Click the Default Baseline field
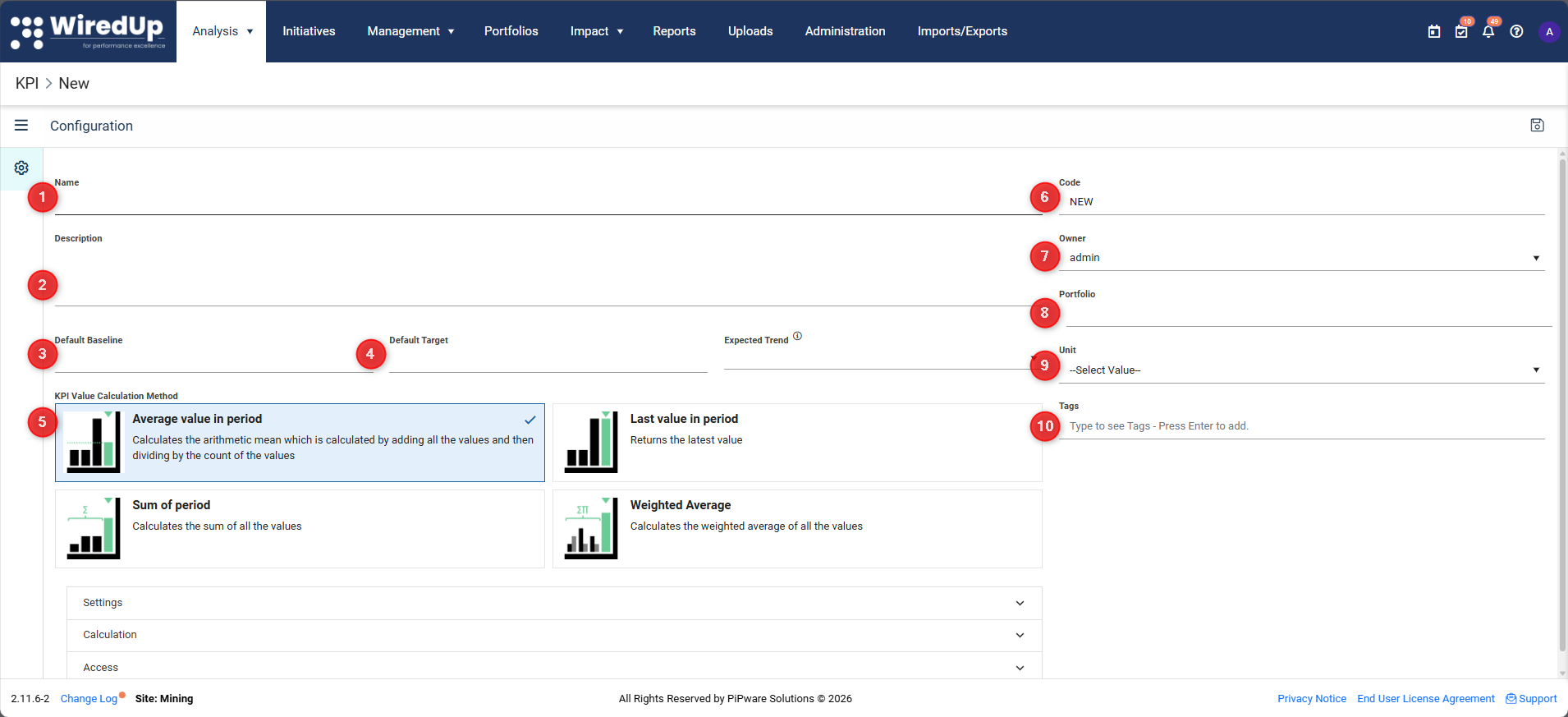The height and width of the screenshot is (717, 1568). [213, 361]
